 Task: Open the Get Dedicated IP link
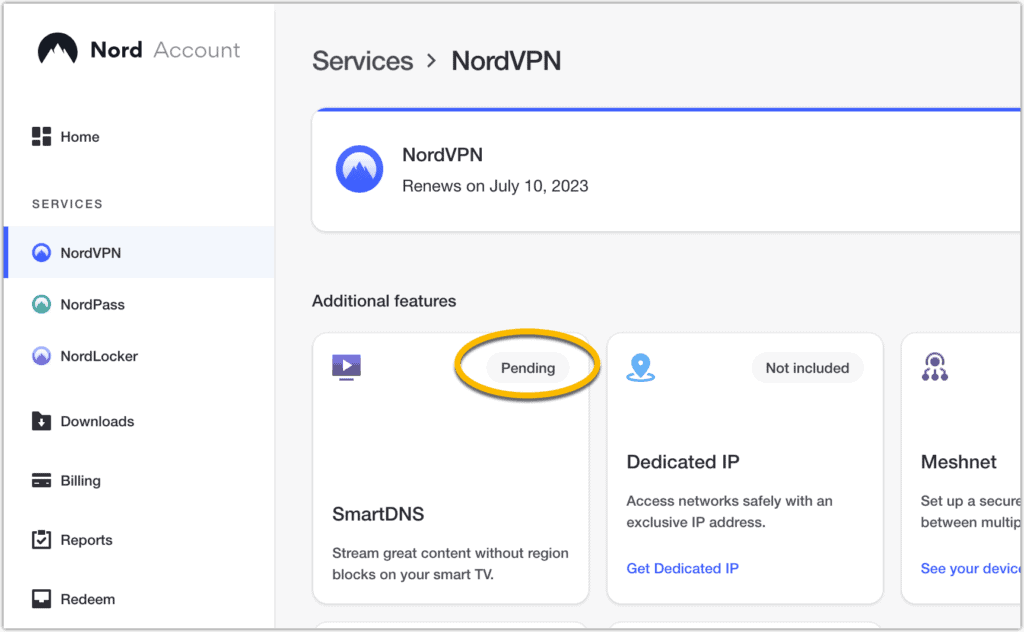pyautogui.click(x=682, y=568)
